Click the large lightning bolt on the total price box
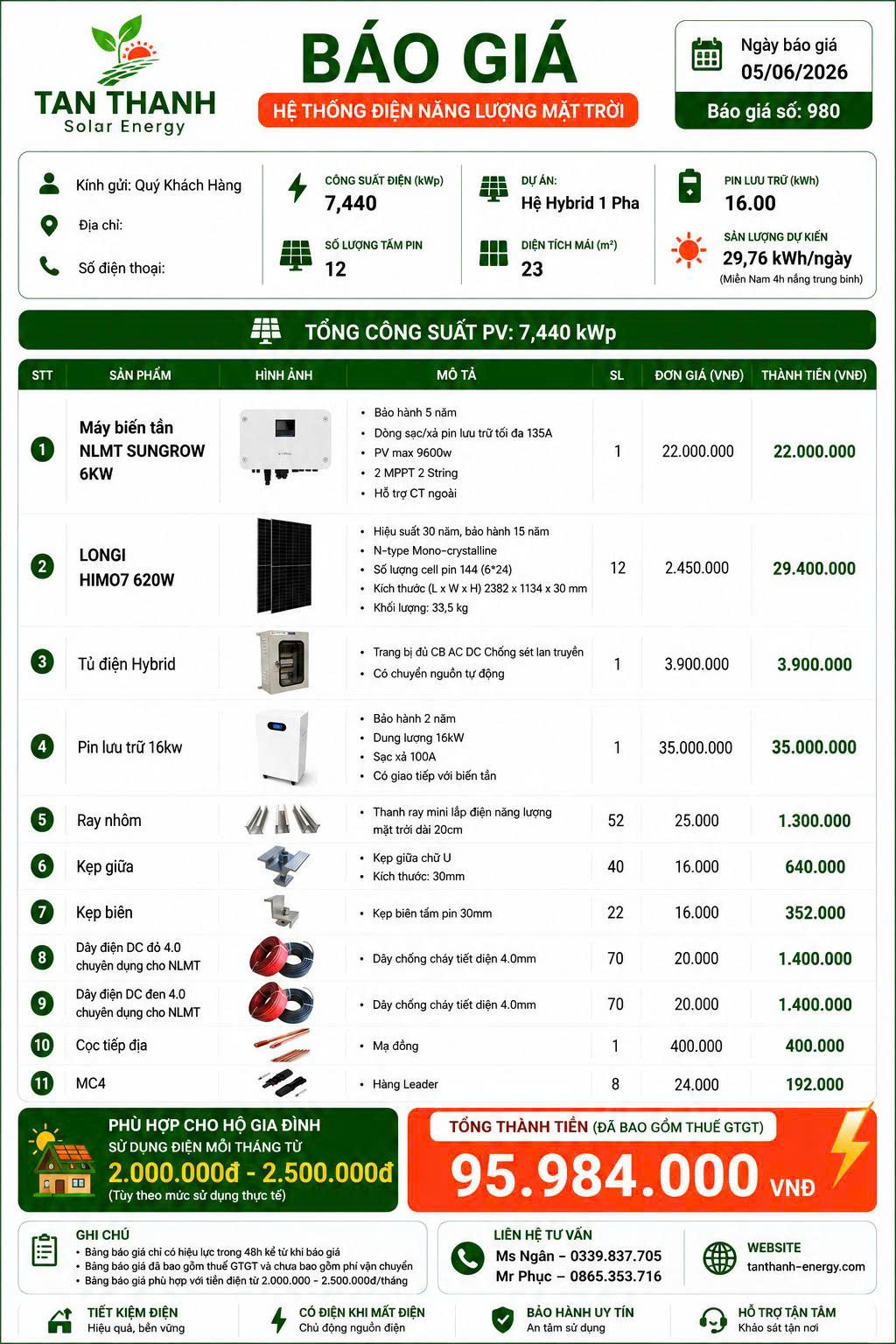The image size is (896, 1344). (x=850, y=1144)
